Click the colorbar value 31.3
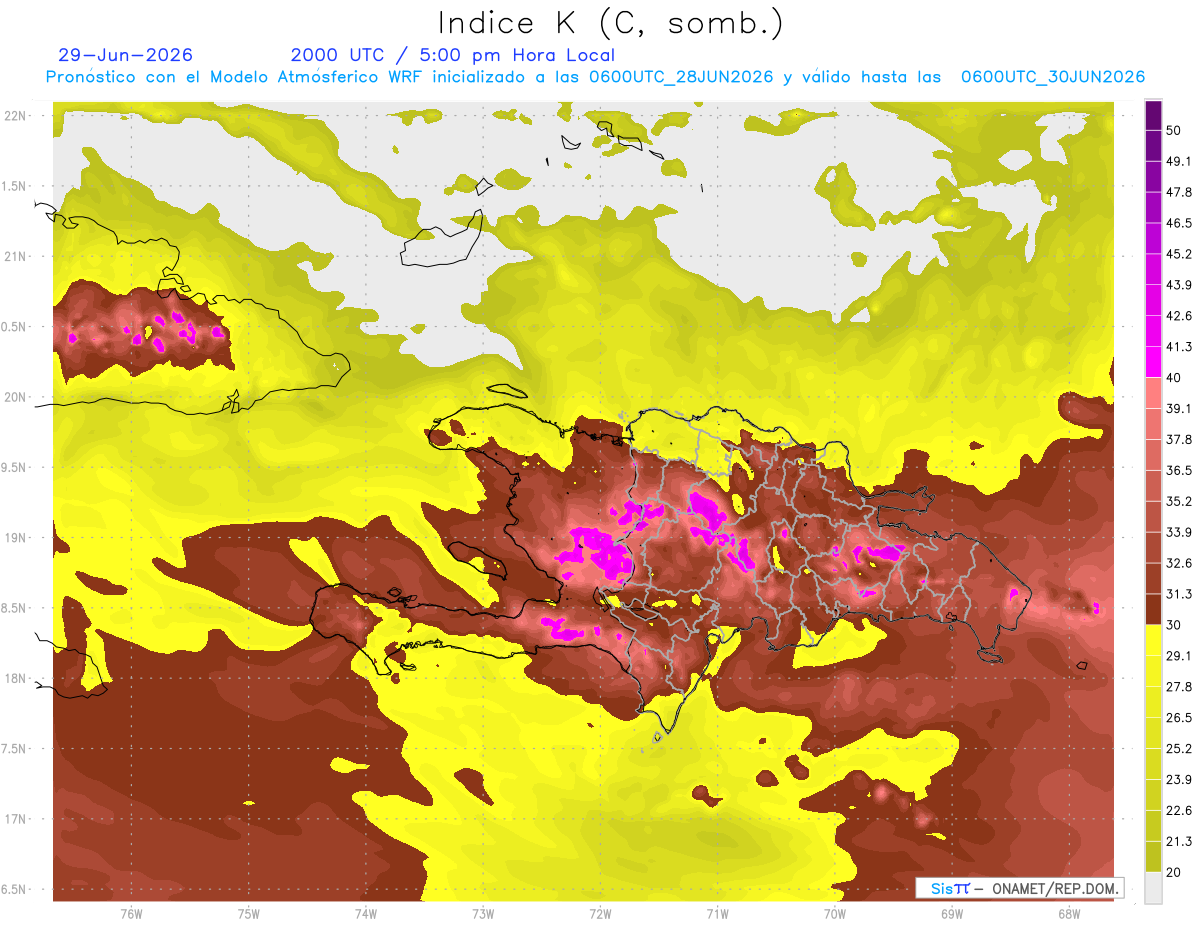 pyautogui.click(x=1178, y=594)
